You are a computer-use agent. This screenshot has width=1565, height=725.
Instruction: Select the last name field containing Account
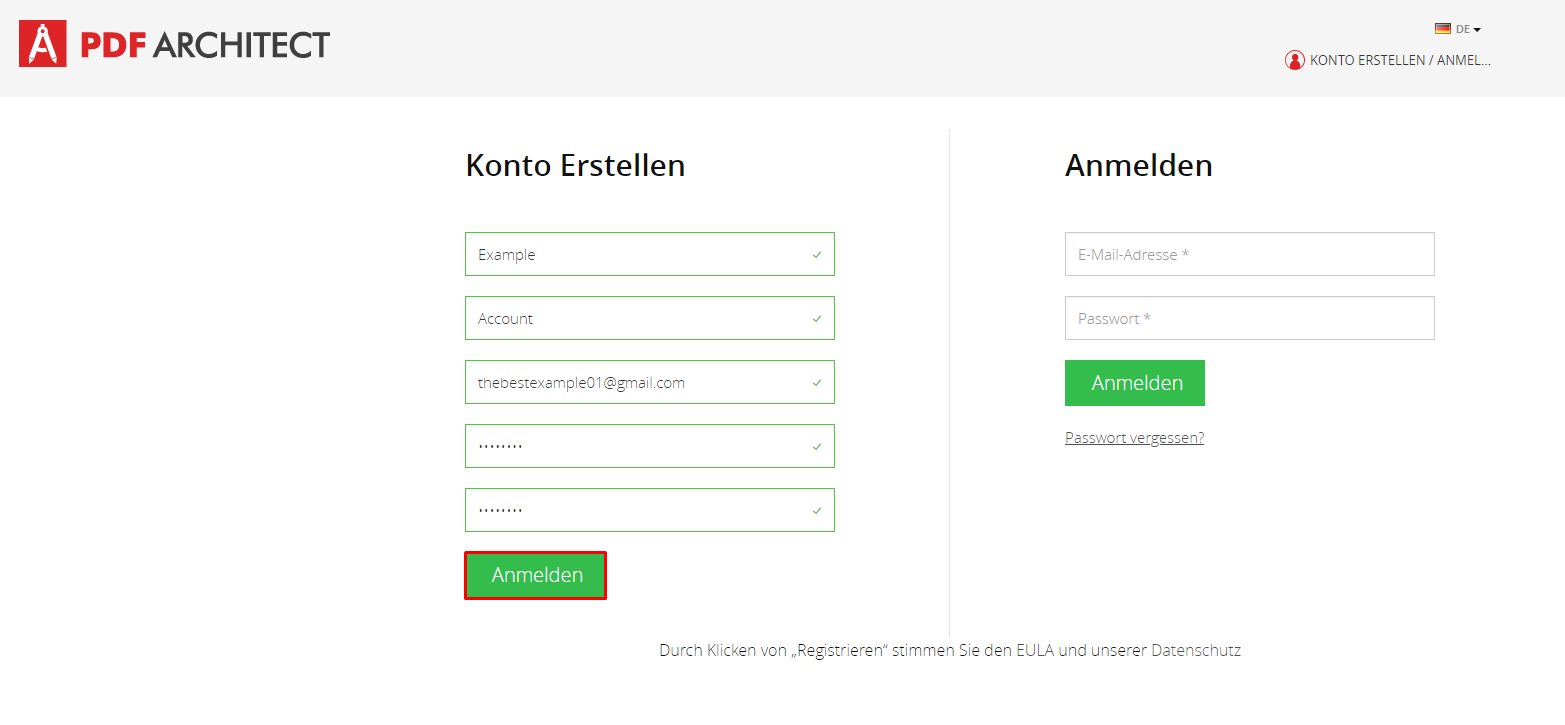(x=650, y=318)
